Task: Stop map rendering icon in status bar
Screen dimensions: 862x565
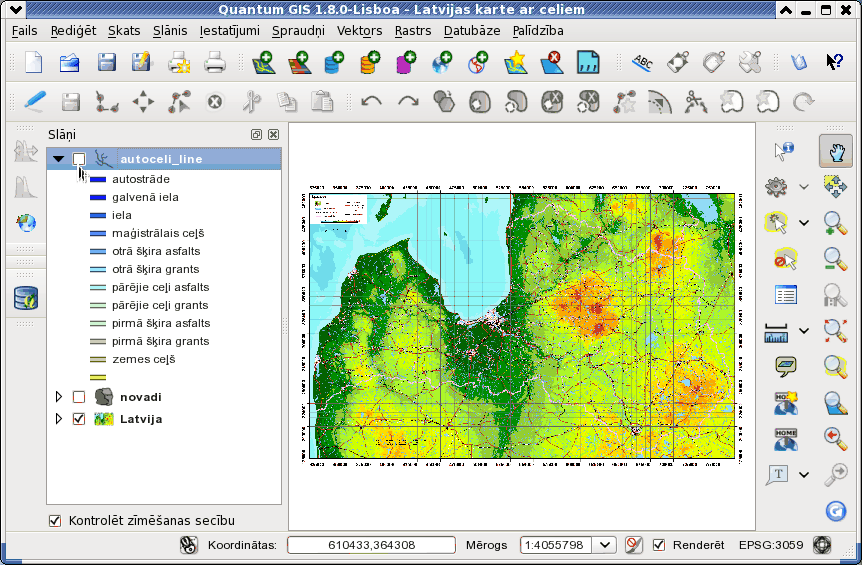Action: pos(634,545)
